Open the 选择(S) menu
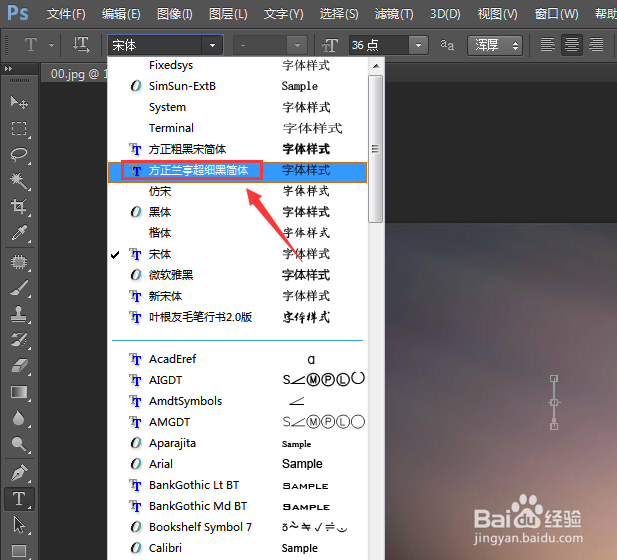This screenshot has width=617, height=560. [x=339, y=14]
